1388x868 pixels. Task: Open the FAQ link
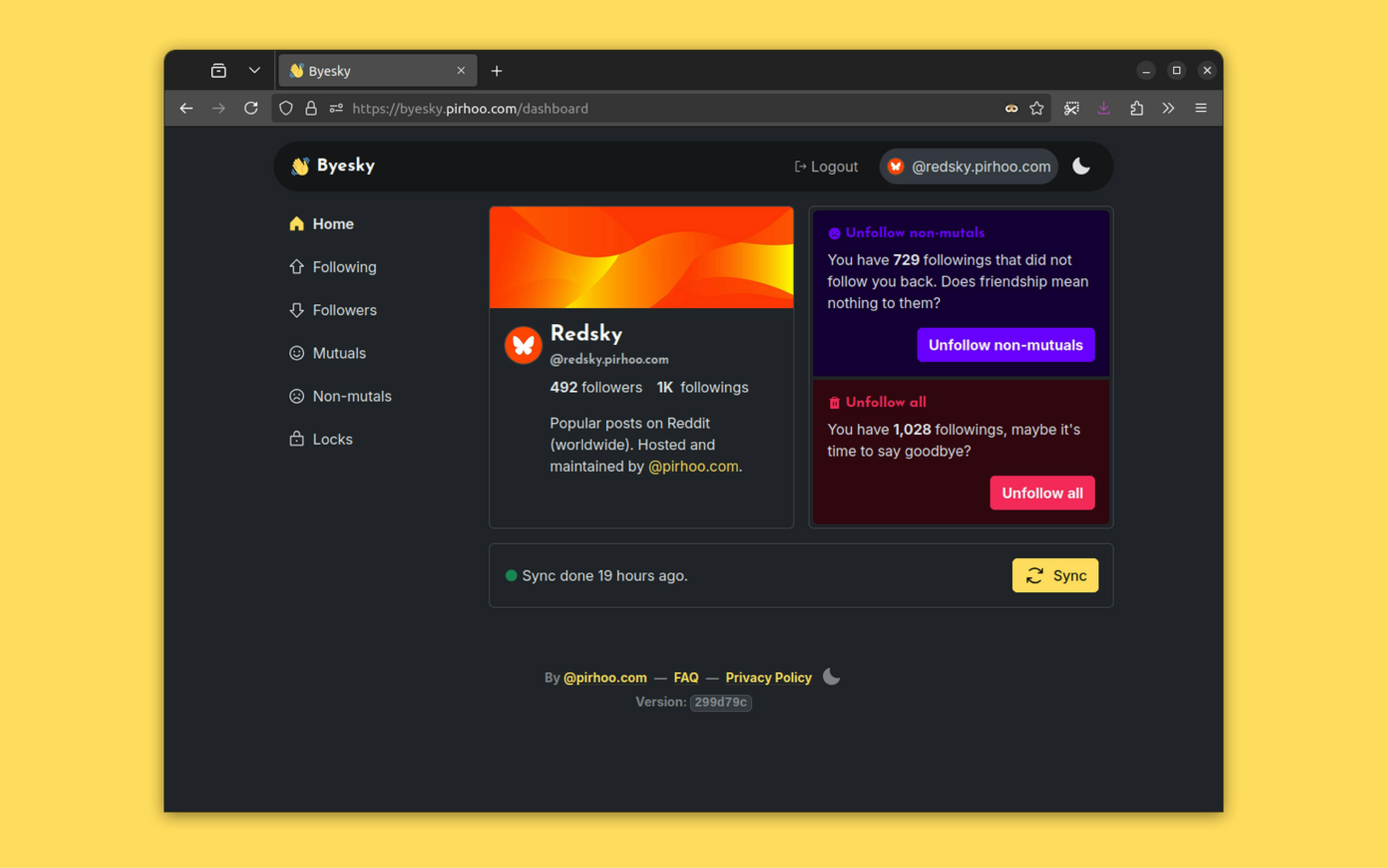pyautogui.click(x=686, y=677)
